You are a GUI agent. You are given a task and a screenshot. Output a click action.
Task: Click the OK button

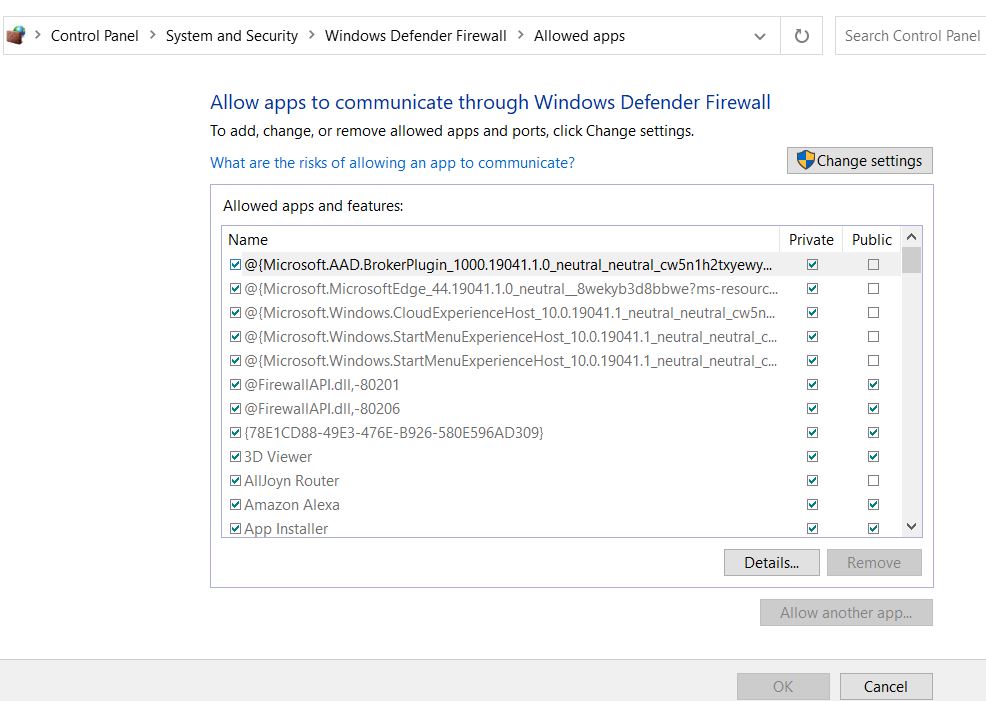pyautogui.click(x=783, y=686)
